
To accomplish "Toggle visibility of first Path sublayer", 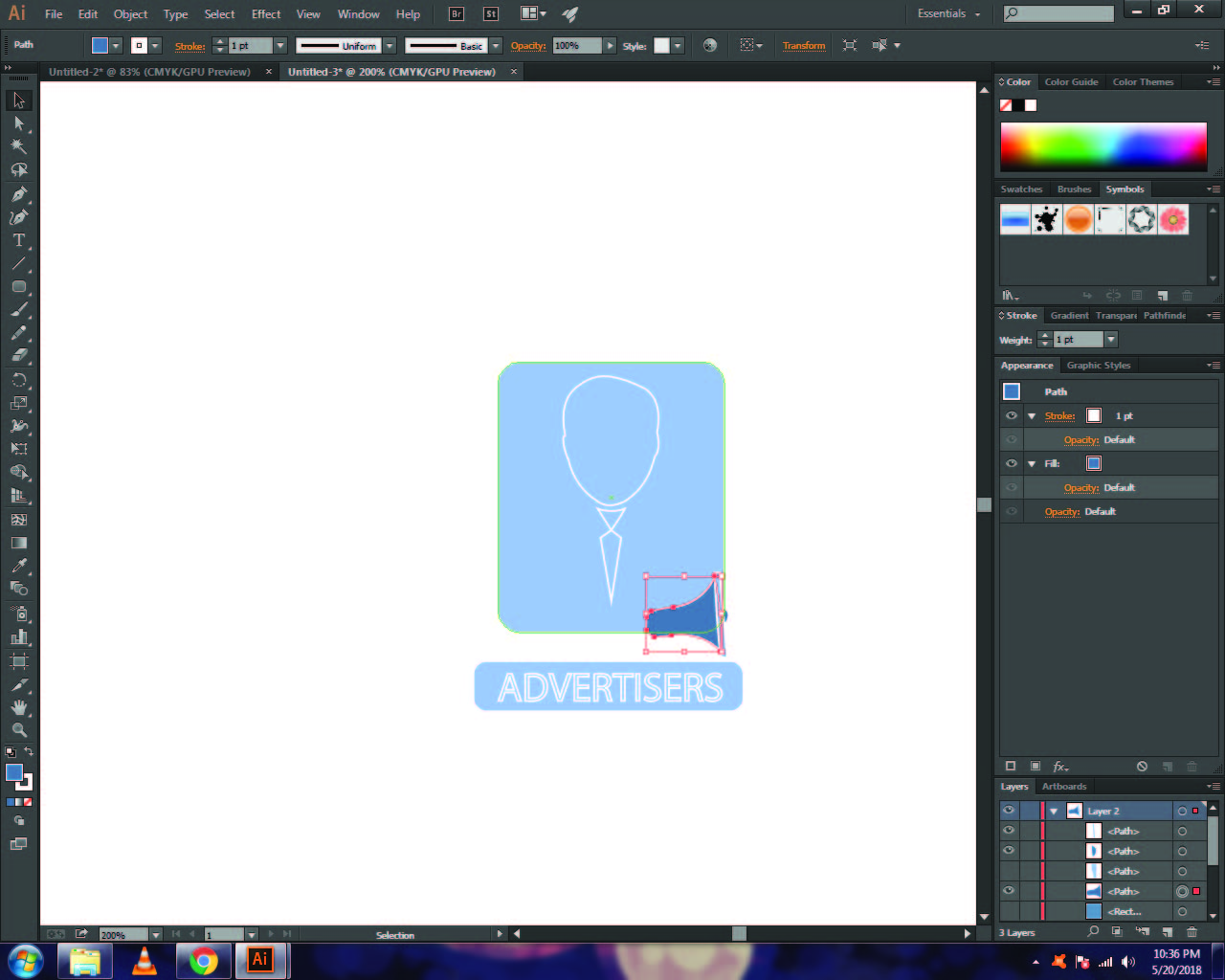I will (1008, 831).
